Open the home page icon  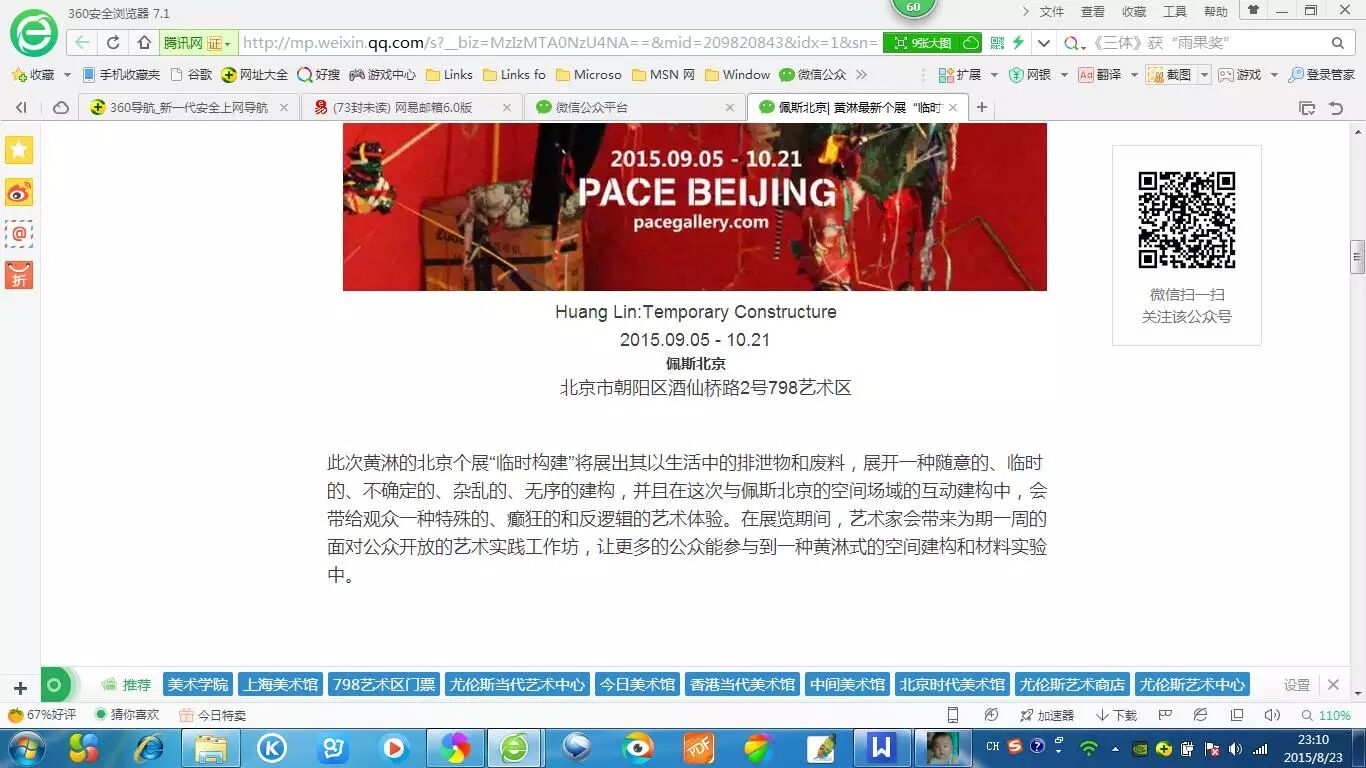click(x=144, y=43)
